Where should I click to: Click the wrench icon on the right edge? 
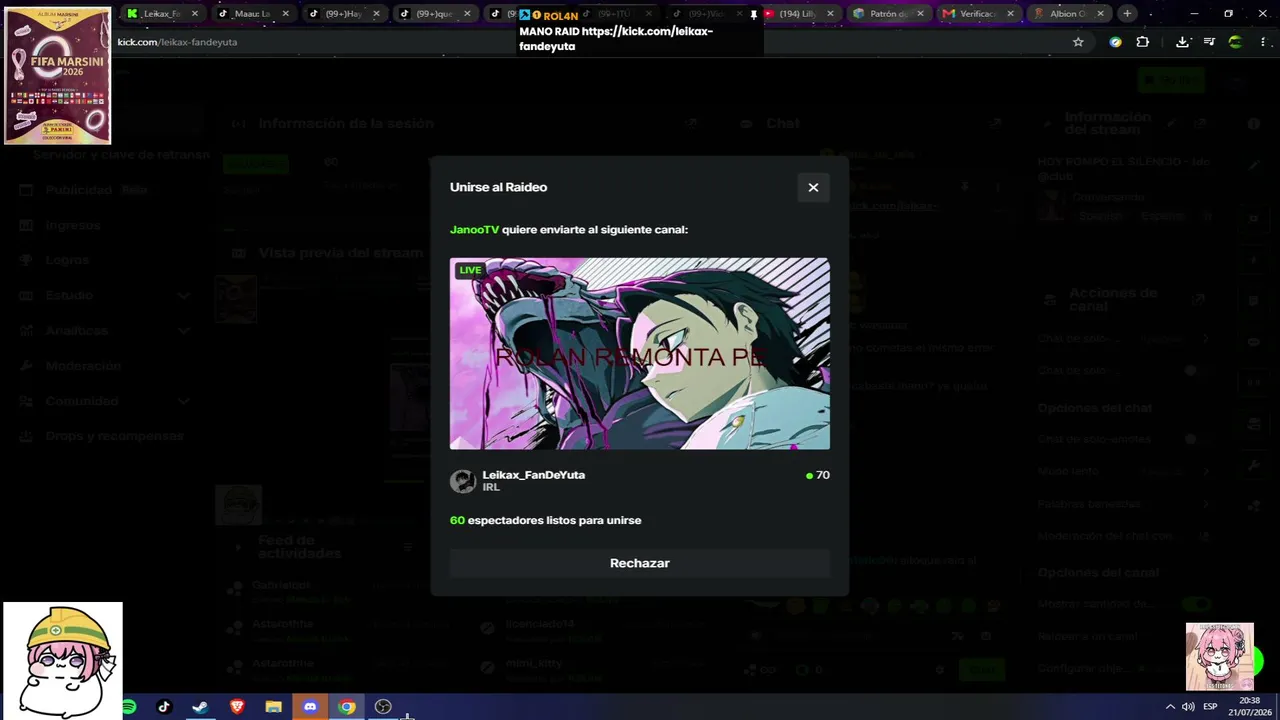1254,464
